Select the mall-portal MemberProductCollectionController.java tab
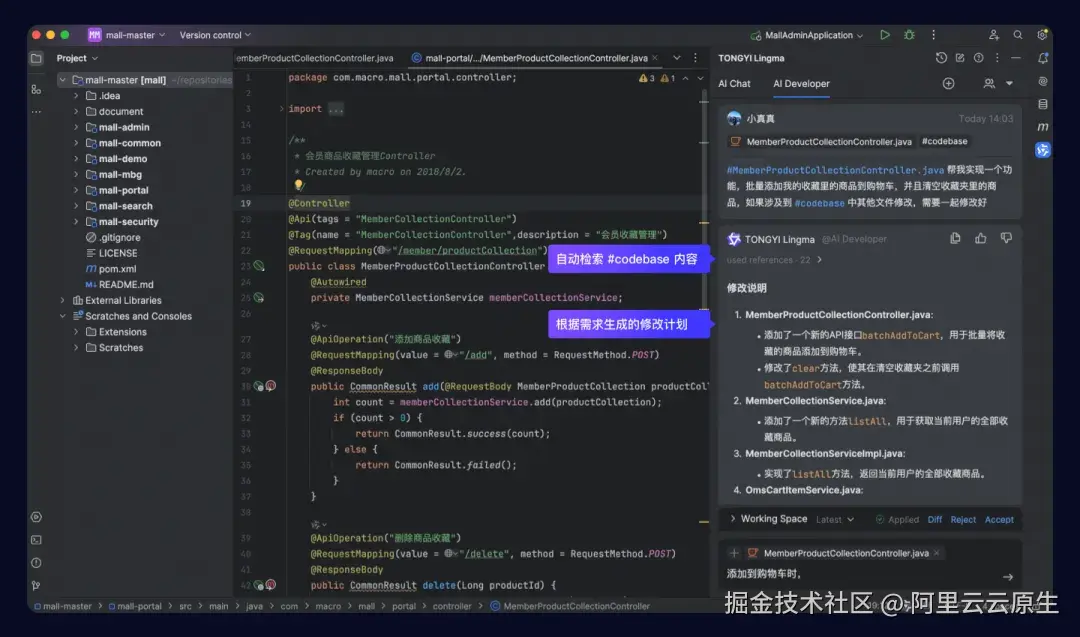 pyautogui.click(x=535, y=58)
